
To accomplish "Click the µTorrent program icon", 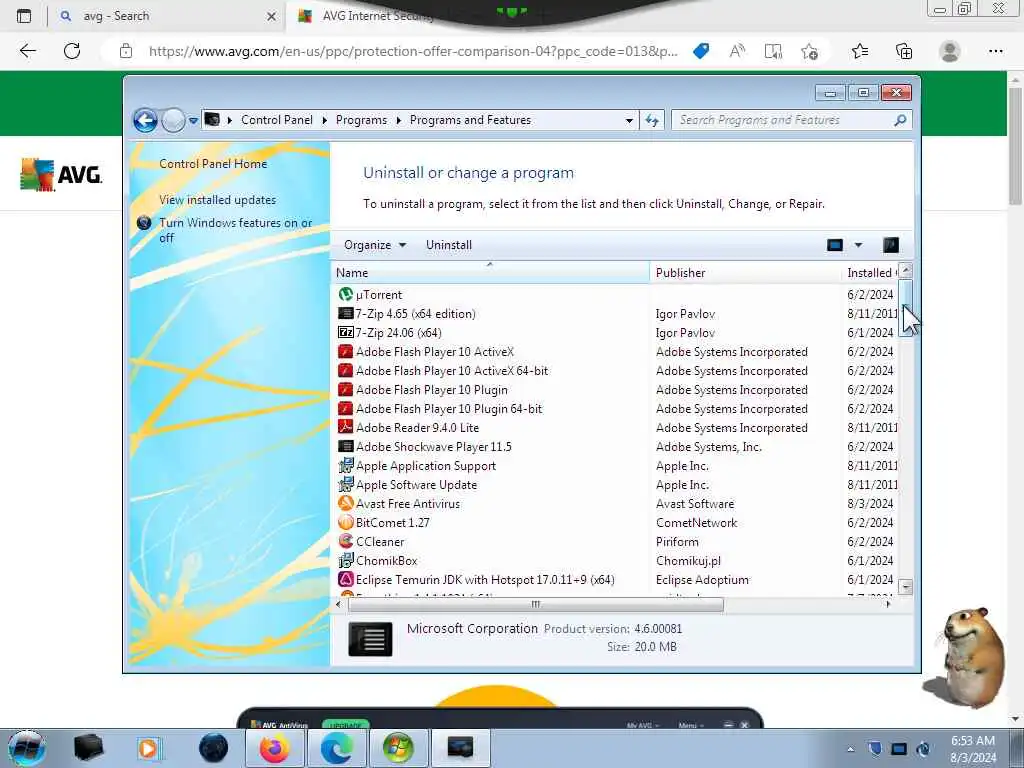I will (345, 295).
